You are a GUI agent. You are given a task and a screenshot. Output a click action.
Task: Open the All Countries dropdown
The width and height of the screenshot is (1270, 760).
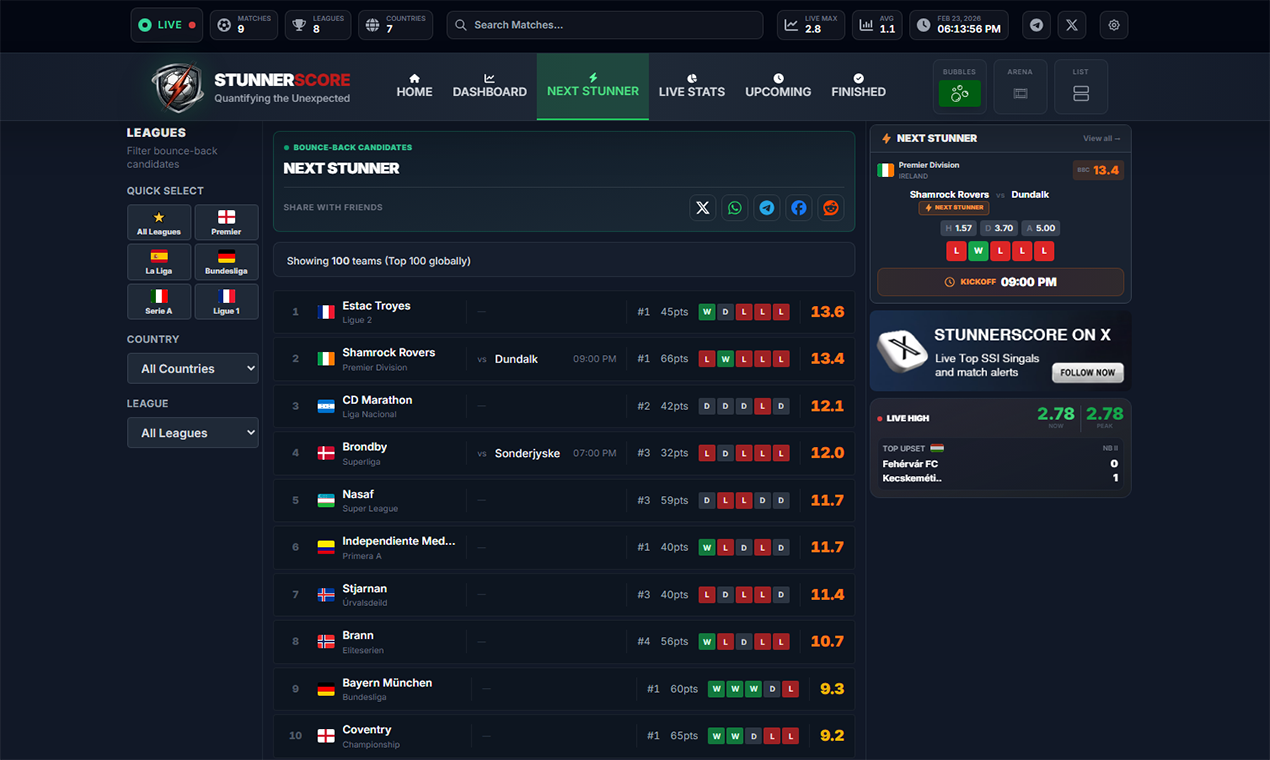(x=192, y=368)
